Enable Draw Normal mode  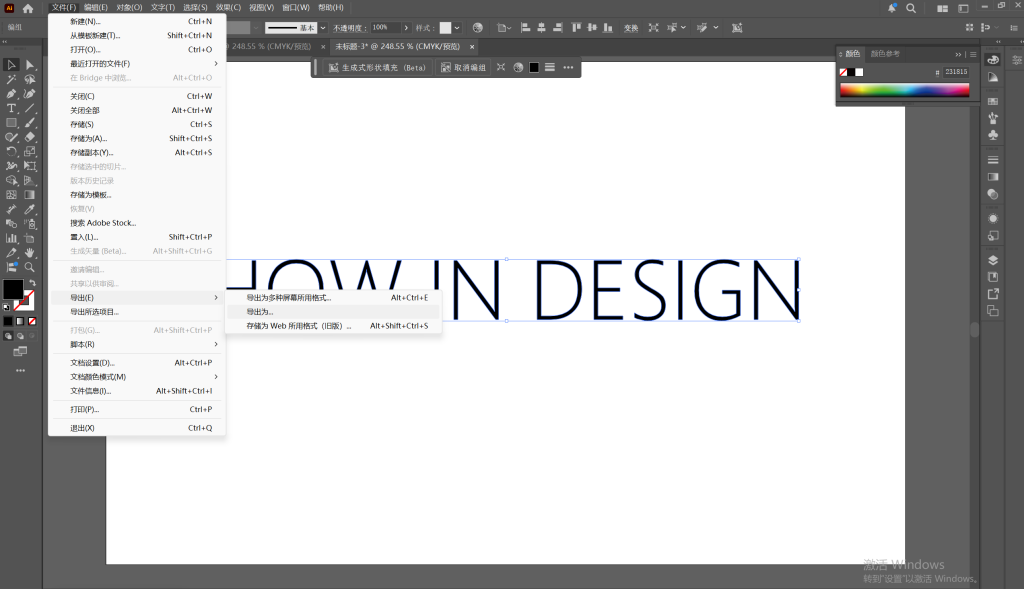point(8,336)
